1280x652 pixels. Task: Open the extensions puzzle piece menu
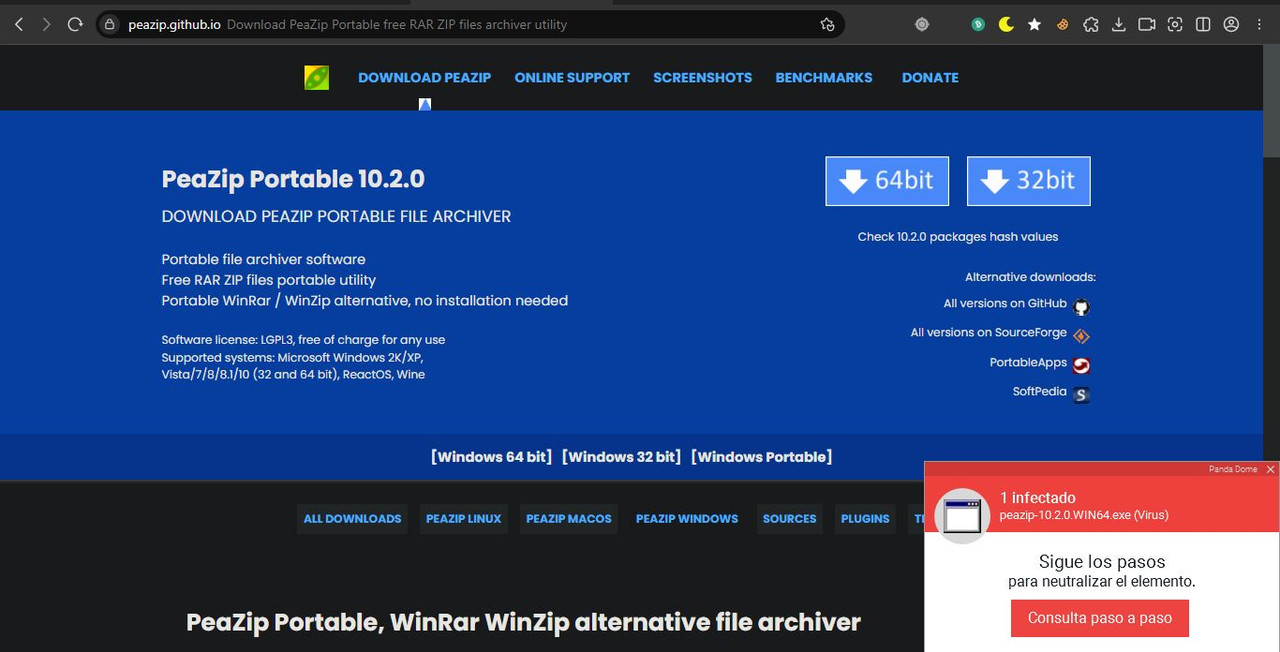1091,24
